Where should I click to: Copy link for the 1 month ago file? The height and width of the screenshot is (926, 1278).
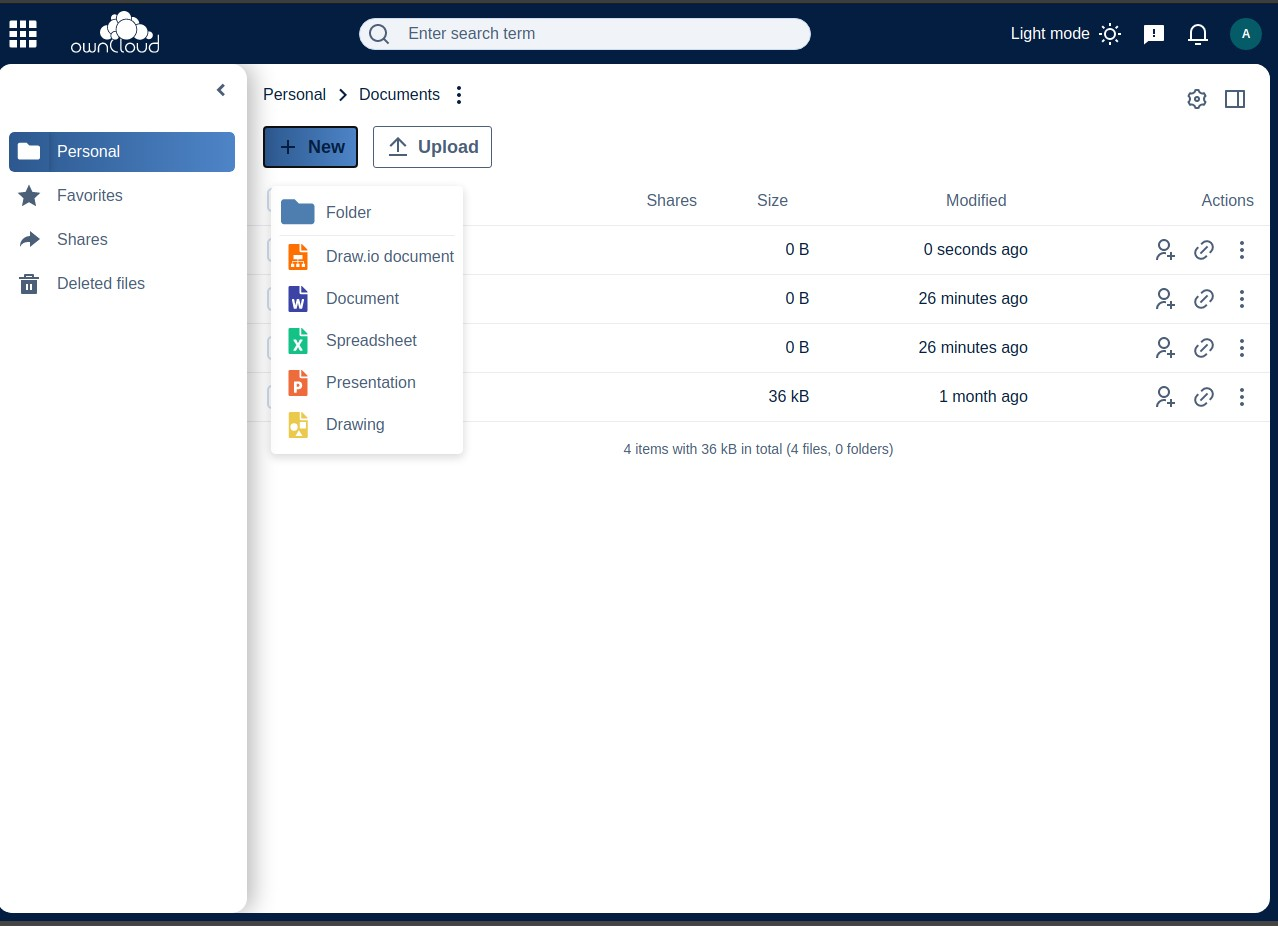[x=1204, y=397]
